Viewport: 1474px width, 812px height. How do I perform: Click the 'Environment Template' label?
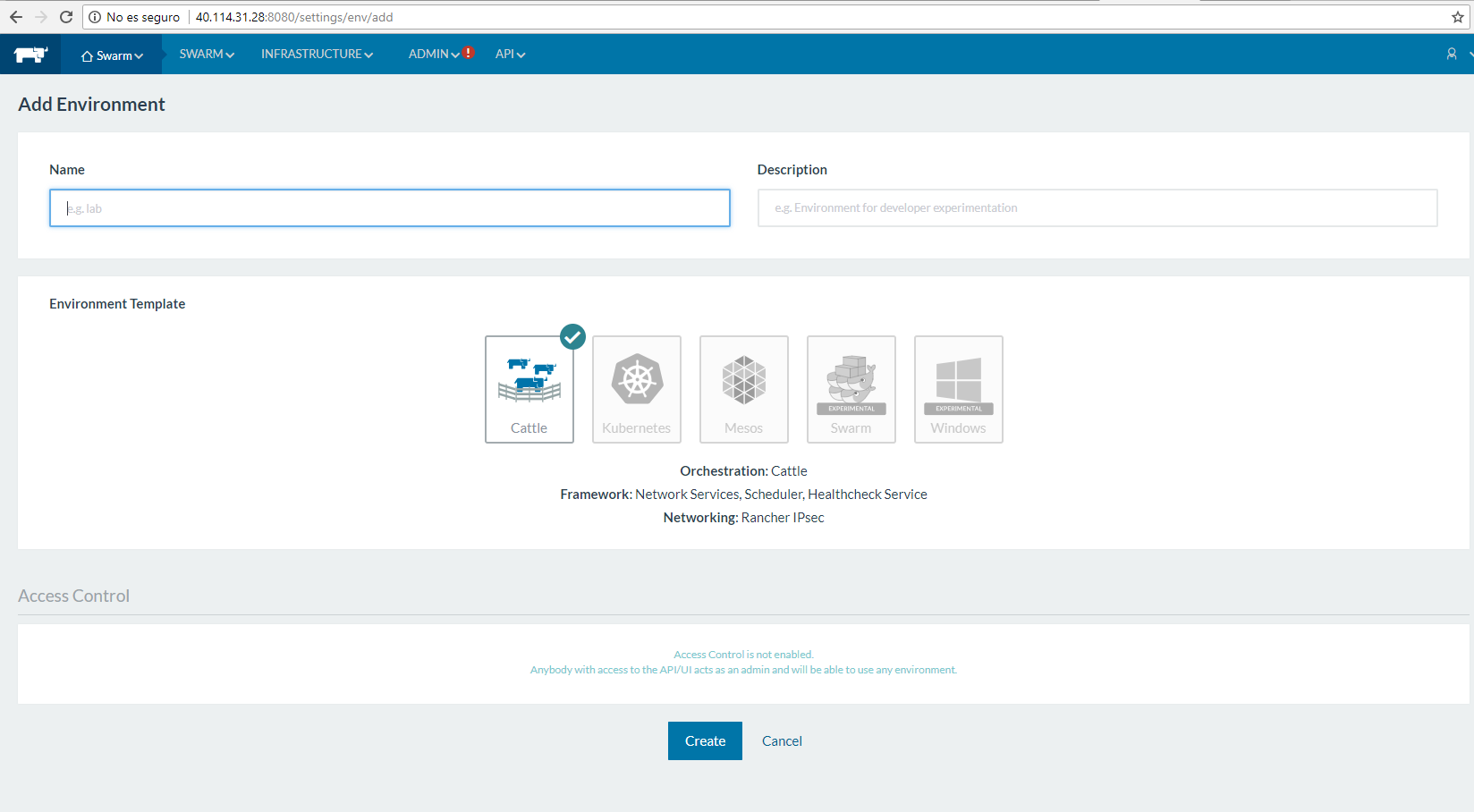pyautogui.click(x=117, y=304)
